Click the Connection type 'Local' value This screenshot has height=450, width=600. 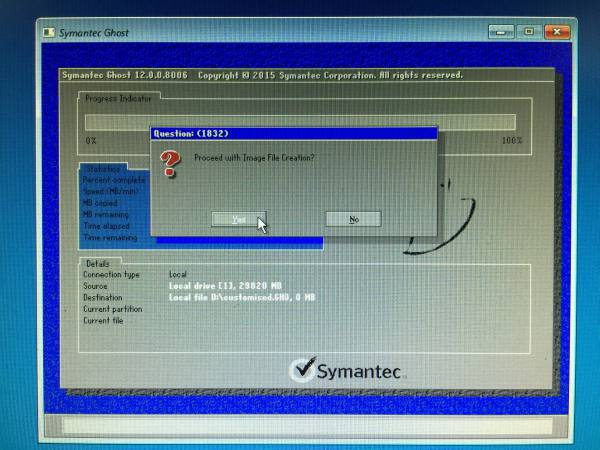pos(179,274)
